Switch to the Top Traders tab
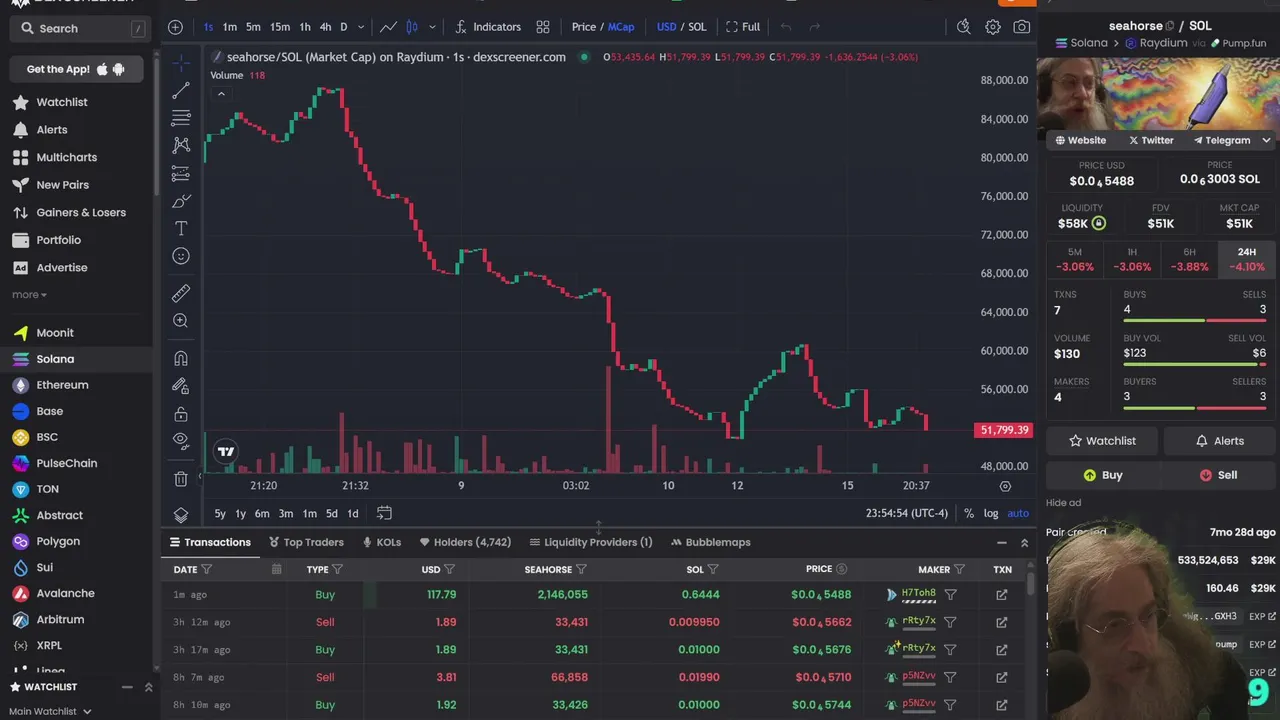Image resolution: width=1280 pixels, height=720 pixels. 306,542
